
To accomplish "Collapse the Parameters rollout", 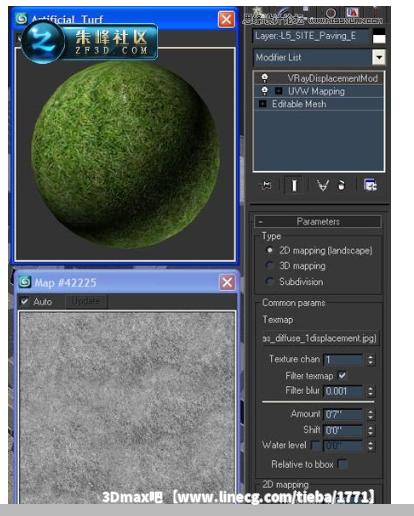I will [318, 222].
